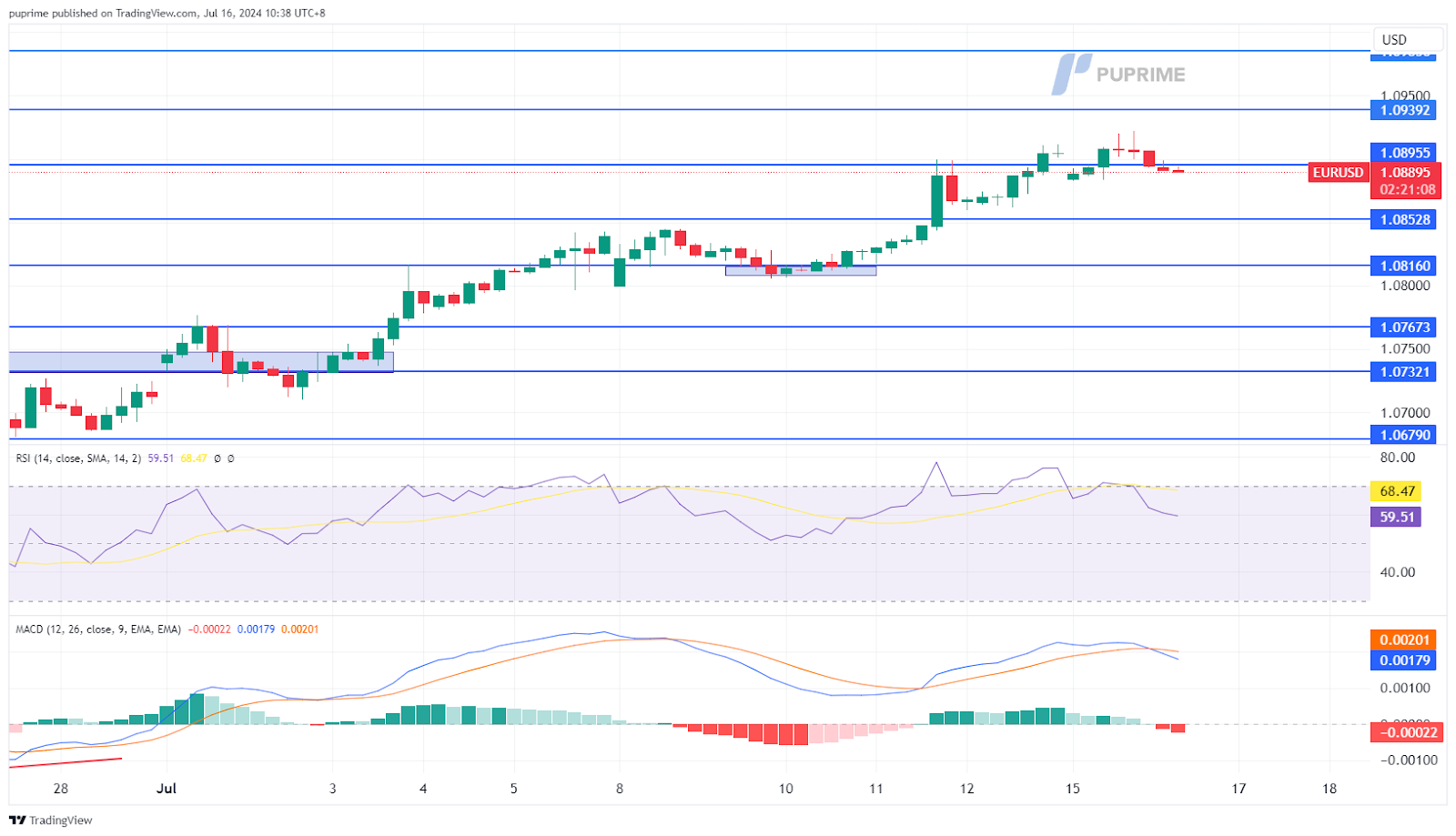Click the 1.08528 price level label
This screenshot has height=836, width=1456.
pyautogui.click(x=1404, y=219)
